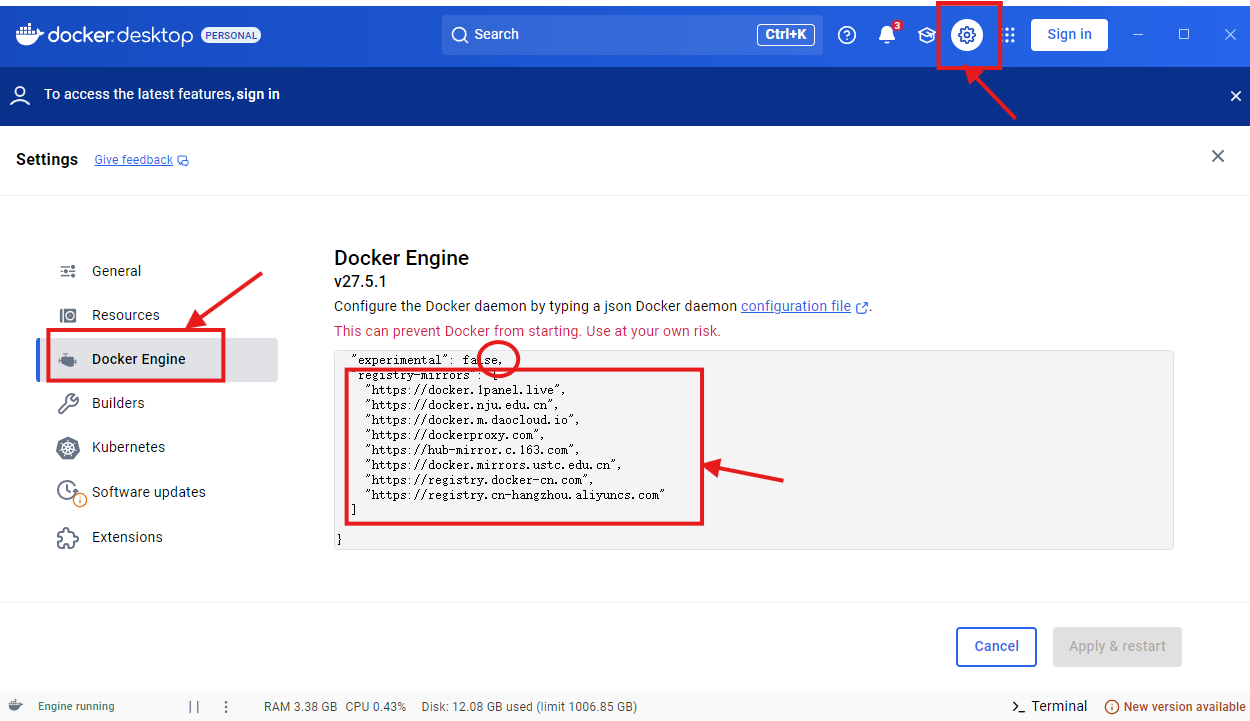Click the Engine running status text

coord(76,707)
